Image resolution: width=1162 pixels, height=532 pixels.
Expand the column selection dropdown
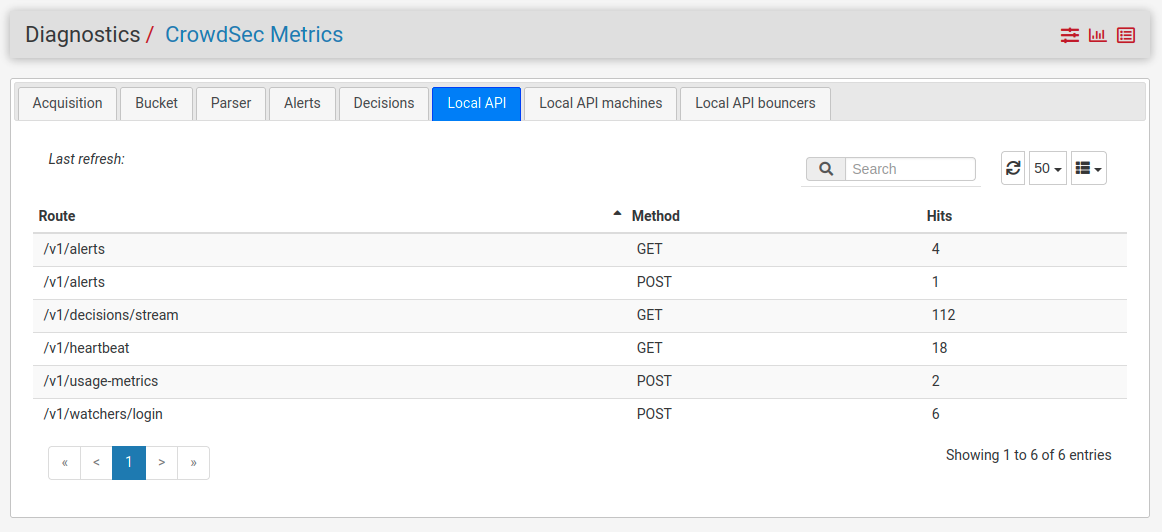[1088, 169]
